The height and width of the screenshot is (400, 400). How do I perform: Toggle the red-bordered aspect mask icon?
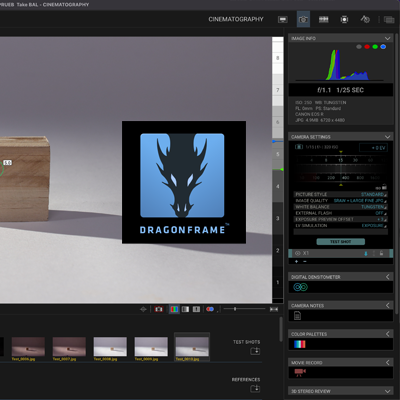[x=159, y=309]
